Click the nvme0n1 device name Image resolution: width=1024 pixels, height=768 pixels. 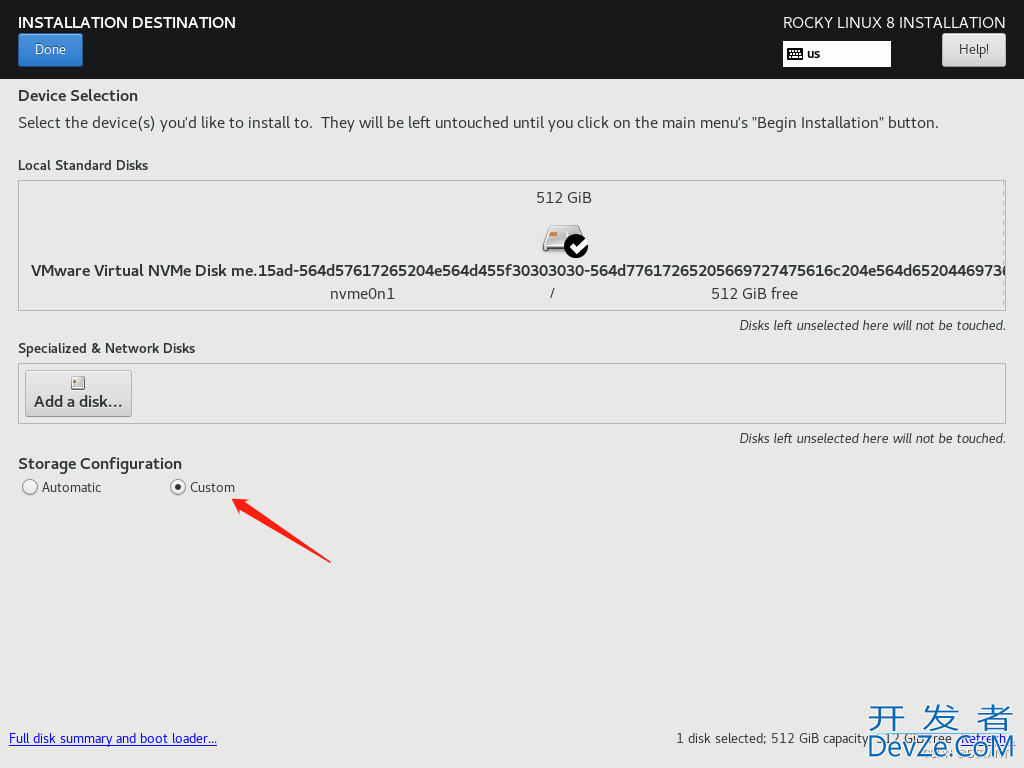click(362, 294)
